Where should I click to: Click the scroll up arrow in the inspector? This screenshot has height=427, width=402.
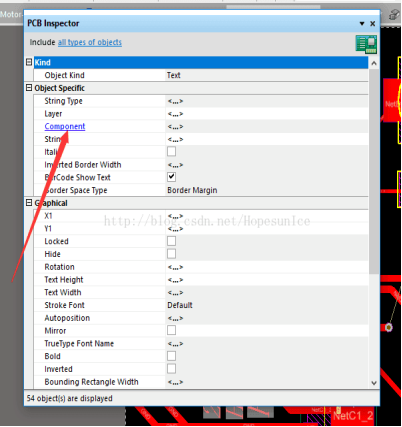[x=374, y=63]
